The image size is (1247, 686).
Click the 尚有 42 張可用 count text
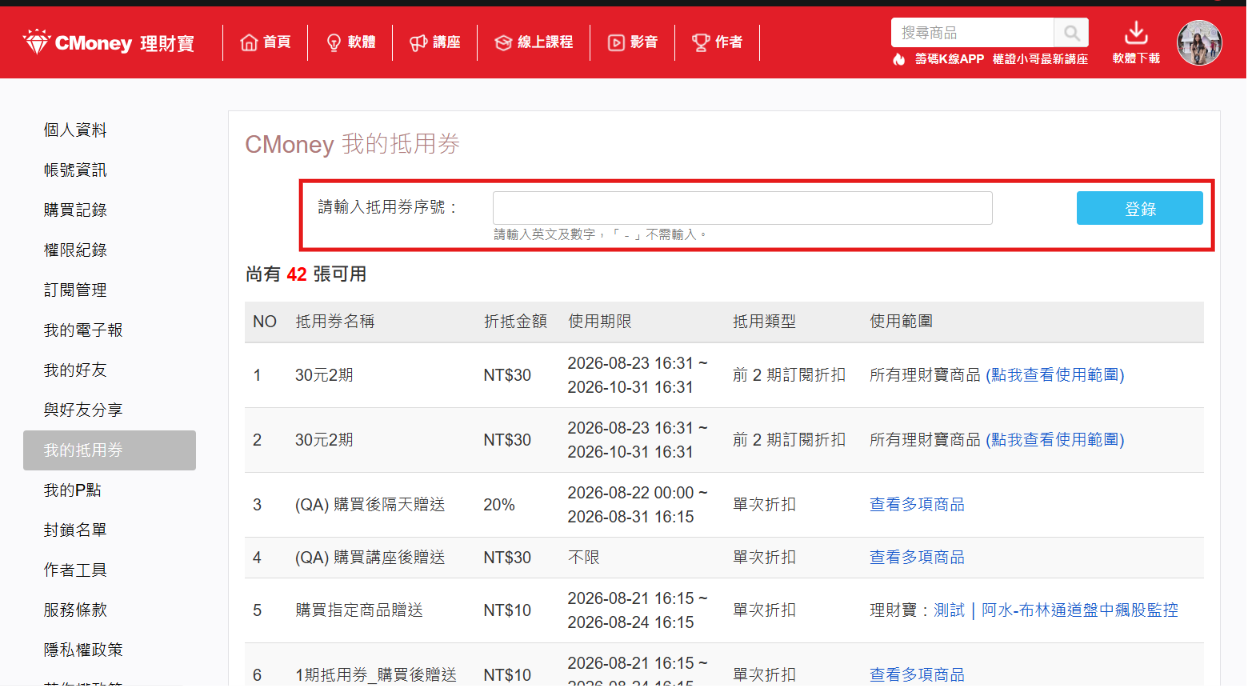(x=306, y=274)
